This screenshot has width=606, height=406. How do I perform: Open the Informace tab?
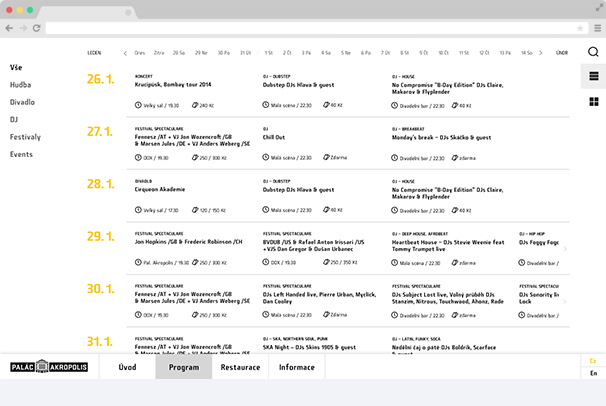296,367
